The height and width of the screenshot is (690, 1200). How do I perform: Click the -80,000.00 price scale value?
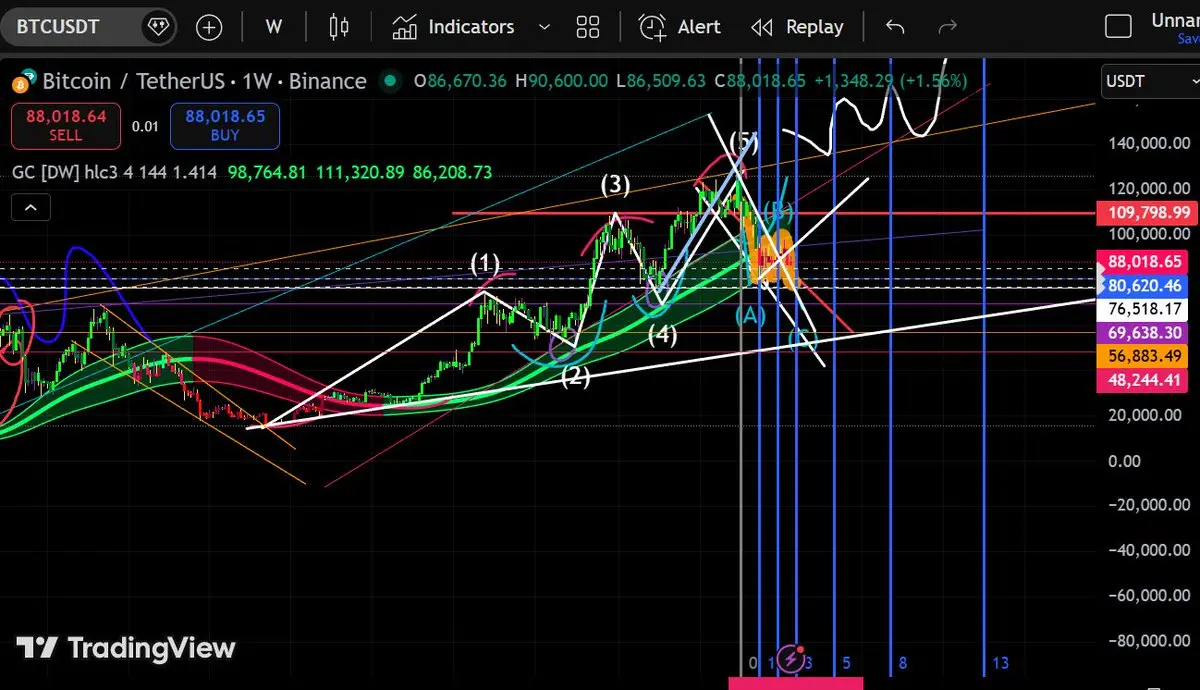pos(1149,640)
